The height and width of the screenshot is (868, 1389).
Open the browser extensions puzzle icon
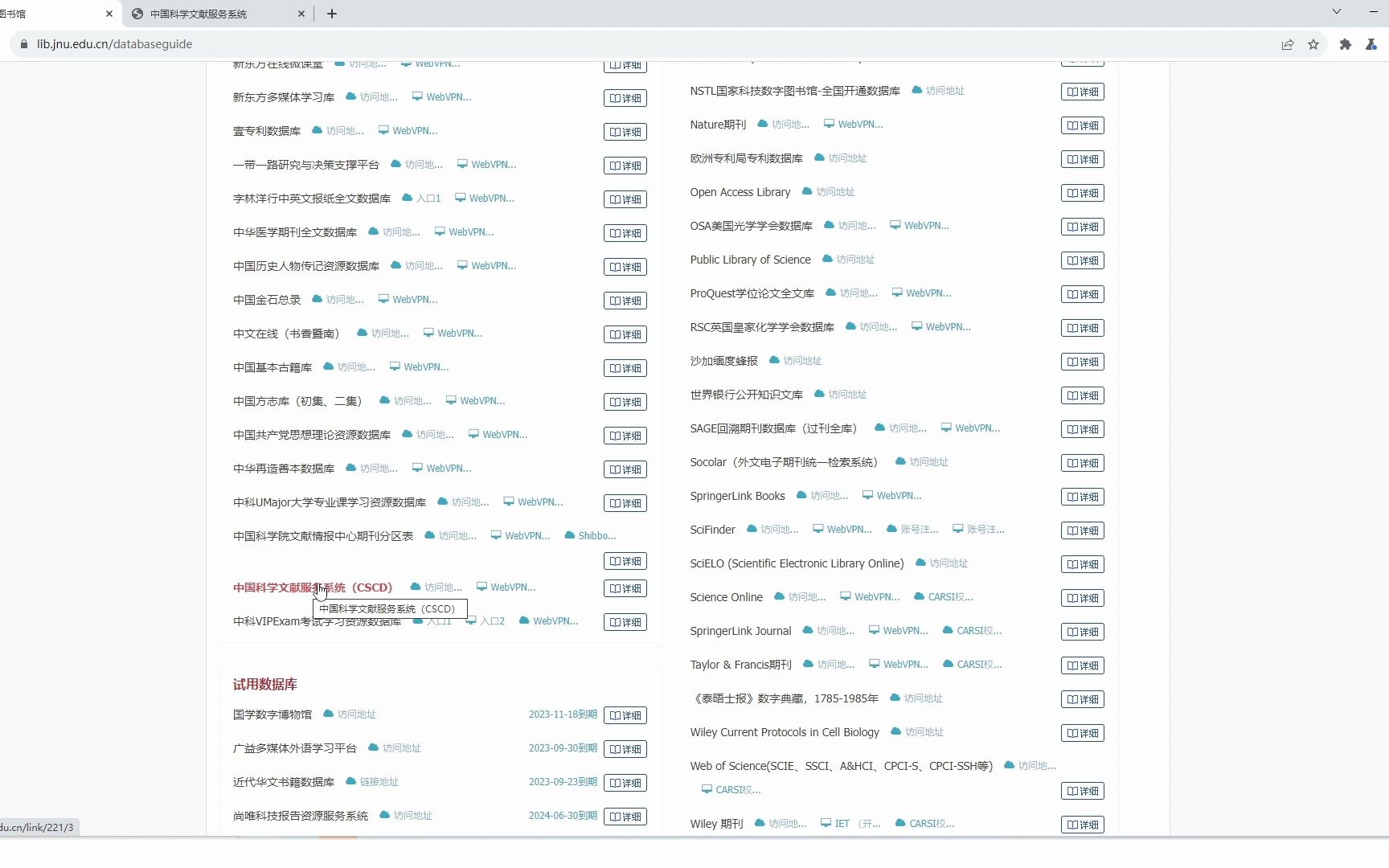click(1346, 44)
